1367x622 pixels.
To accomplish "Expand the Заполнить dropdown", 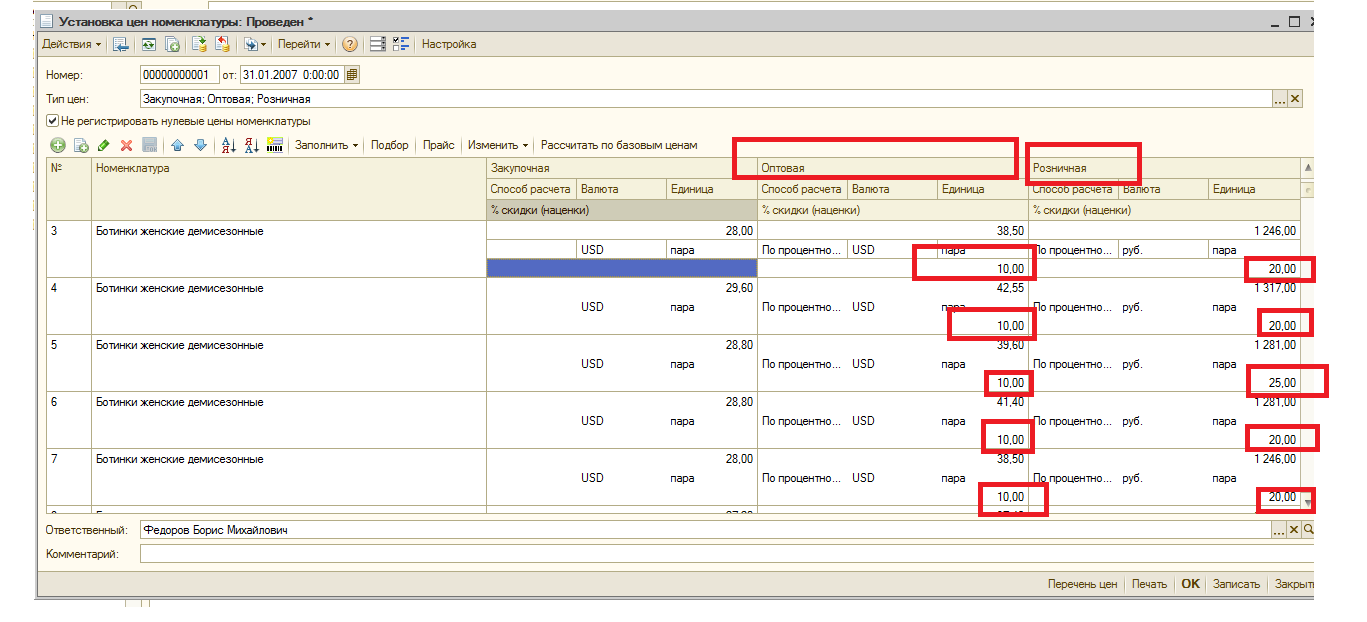I will [327, 145].
